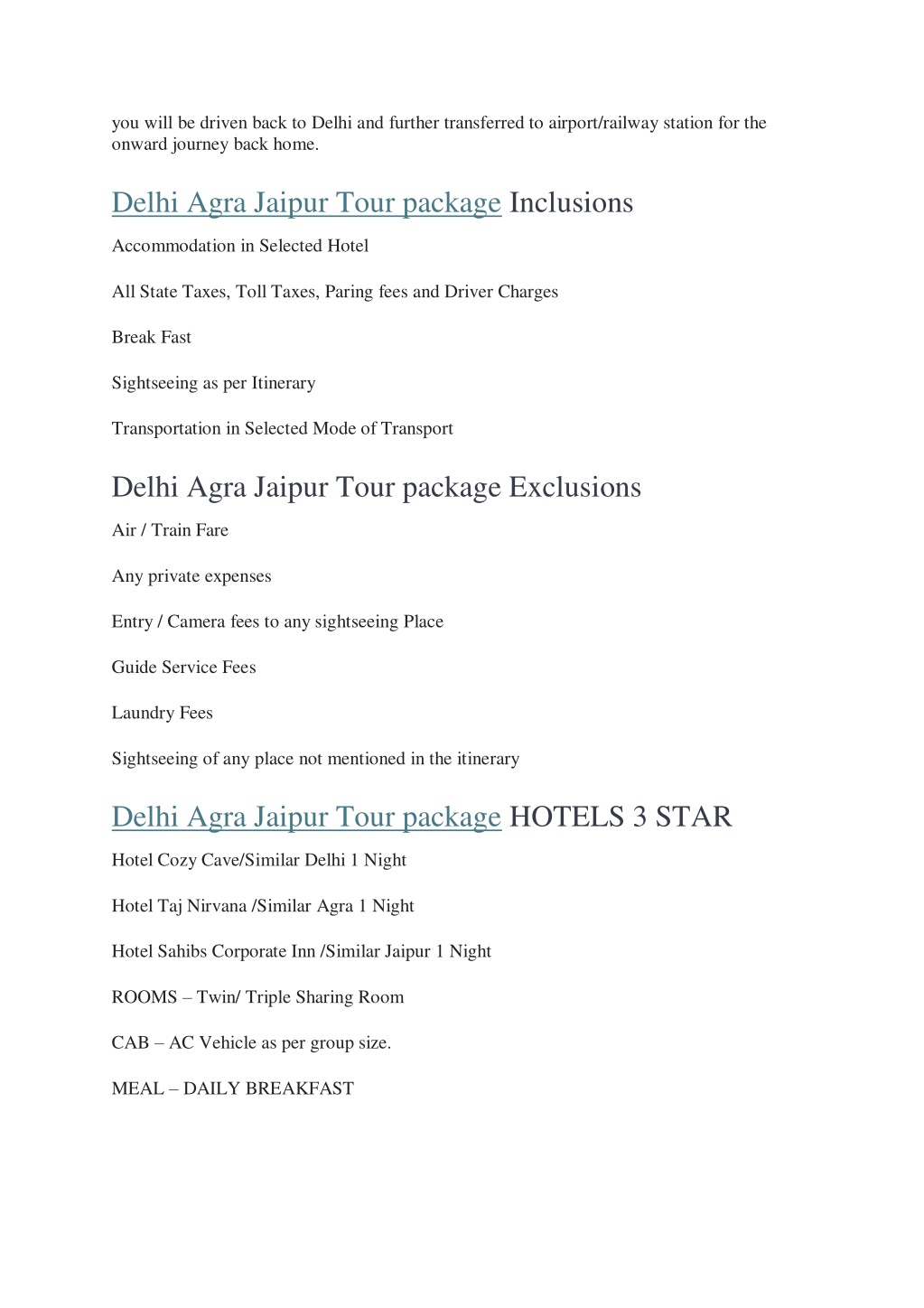This screenshot has width=924, height=1308.
Task: Click the All State Taxes, Toll Taxes line
Action: 335,292
